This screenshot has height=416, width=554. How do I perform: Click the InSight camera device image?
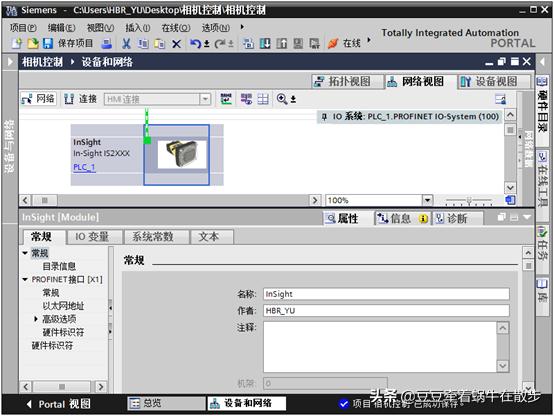[x=182, y=154]
